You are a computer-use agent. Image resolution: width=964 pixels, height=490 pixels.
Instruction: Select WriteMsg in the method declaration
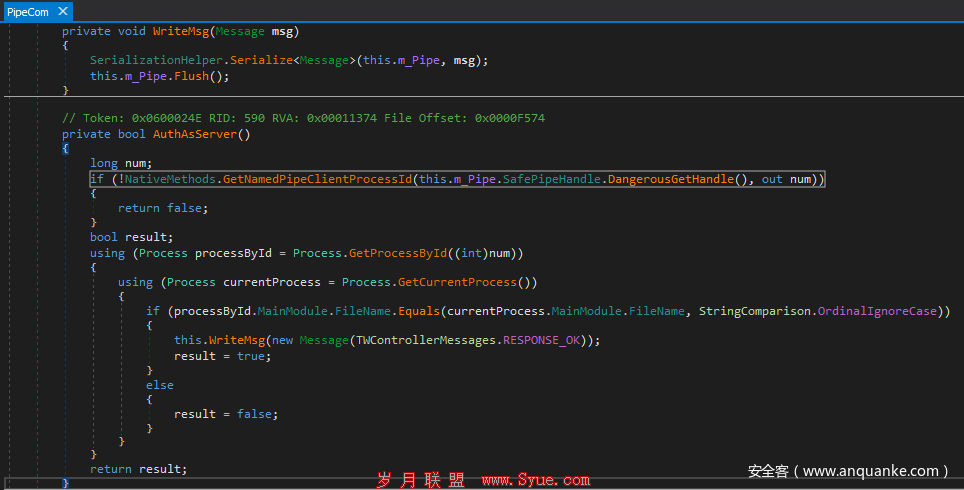pos(181,31)
